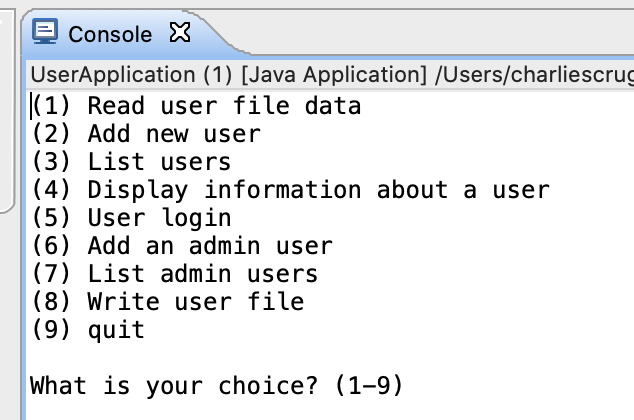Click the '(7) List admin users' line
This screenshot has height=420, width=634.
point(174,274)
